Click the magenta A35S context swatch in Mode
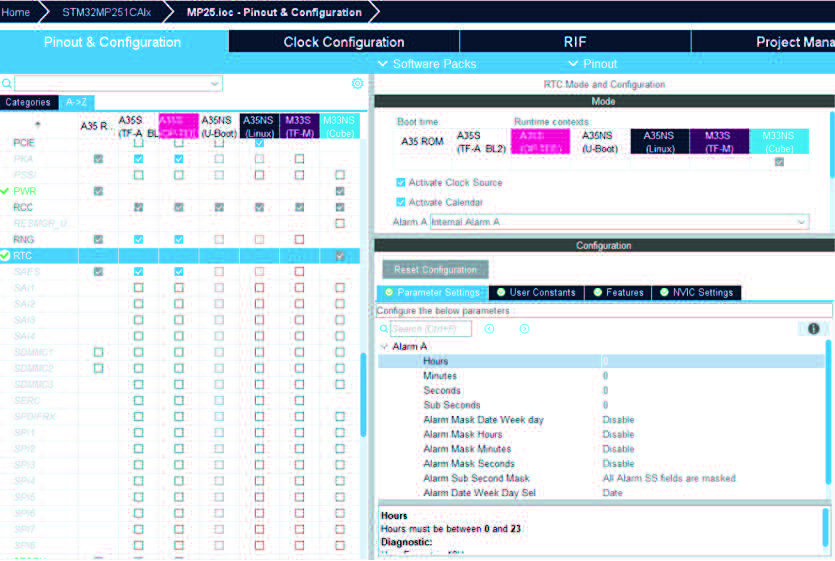Viewport: 835px width, 561px height. point(540,141)
